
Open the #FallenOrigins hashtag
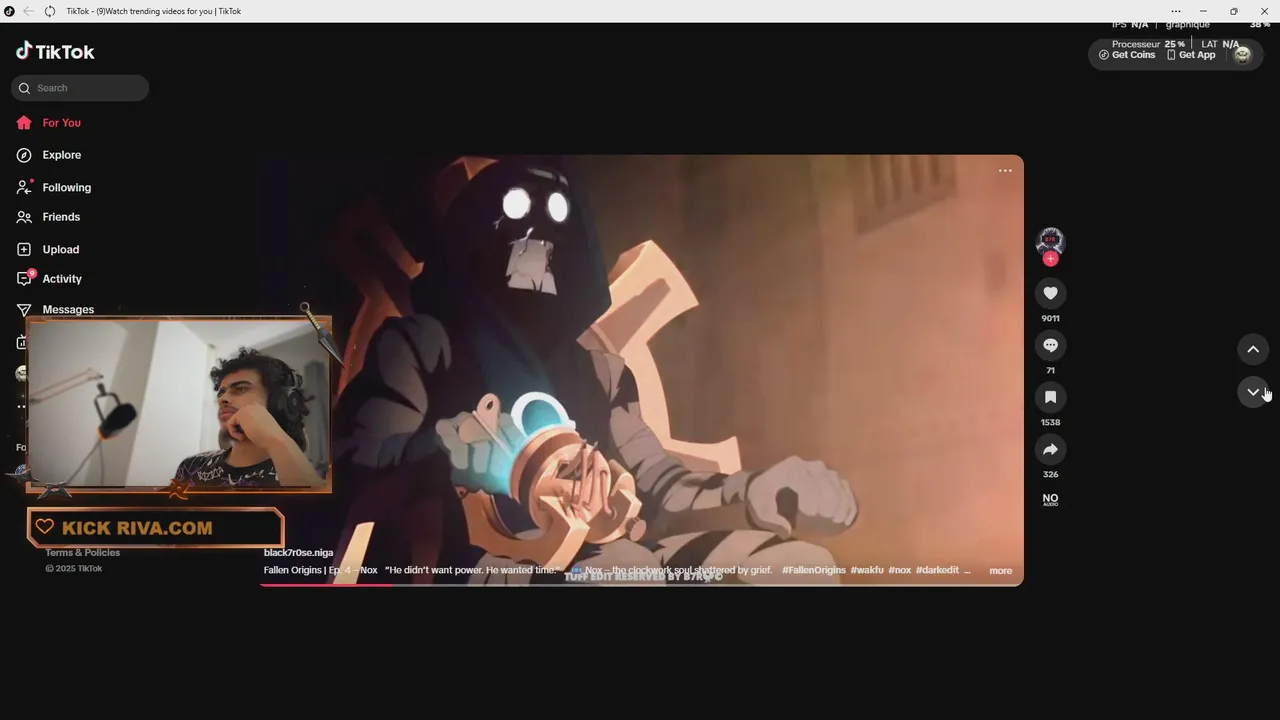[813, 570]
